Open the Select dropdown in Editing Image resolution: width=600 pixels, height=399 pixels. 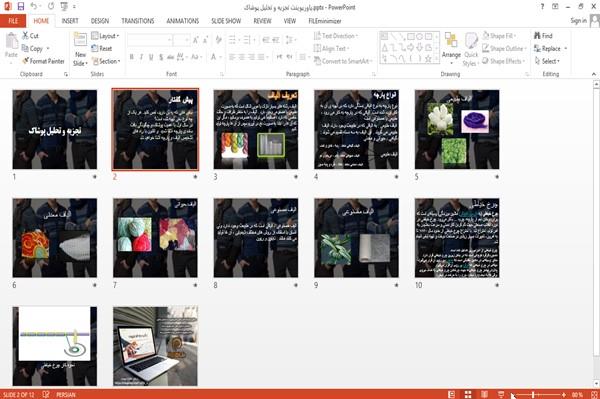point(548,61)
